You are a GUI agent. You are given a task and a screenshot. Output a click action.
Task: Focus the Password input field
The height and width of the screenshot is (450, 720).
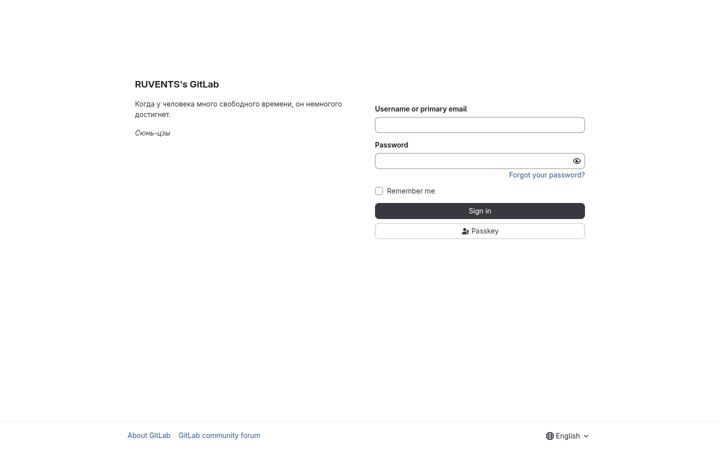473,161
